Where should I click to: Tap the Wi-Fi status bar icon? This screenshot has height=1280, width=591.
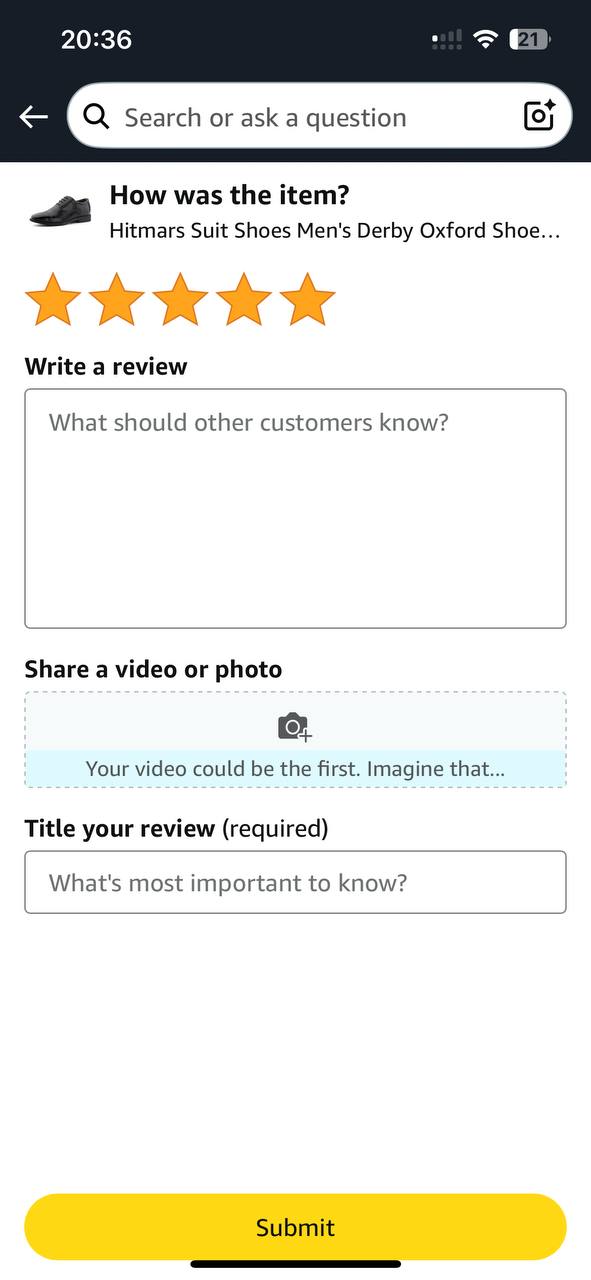click(x=486, y=39)
